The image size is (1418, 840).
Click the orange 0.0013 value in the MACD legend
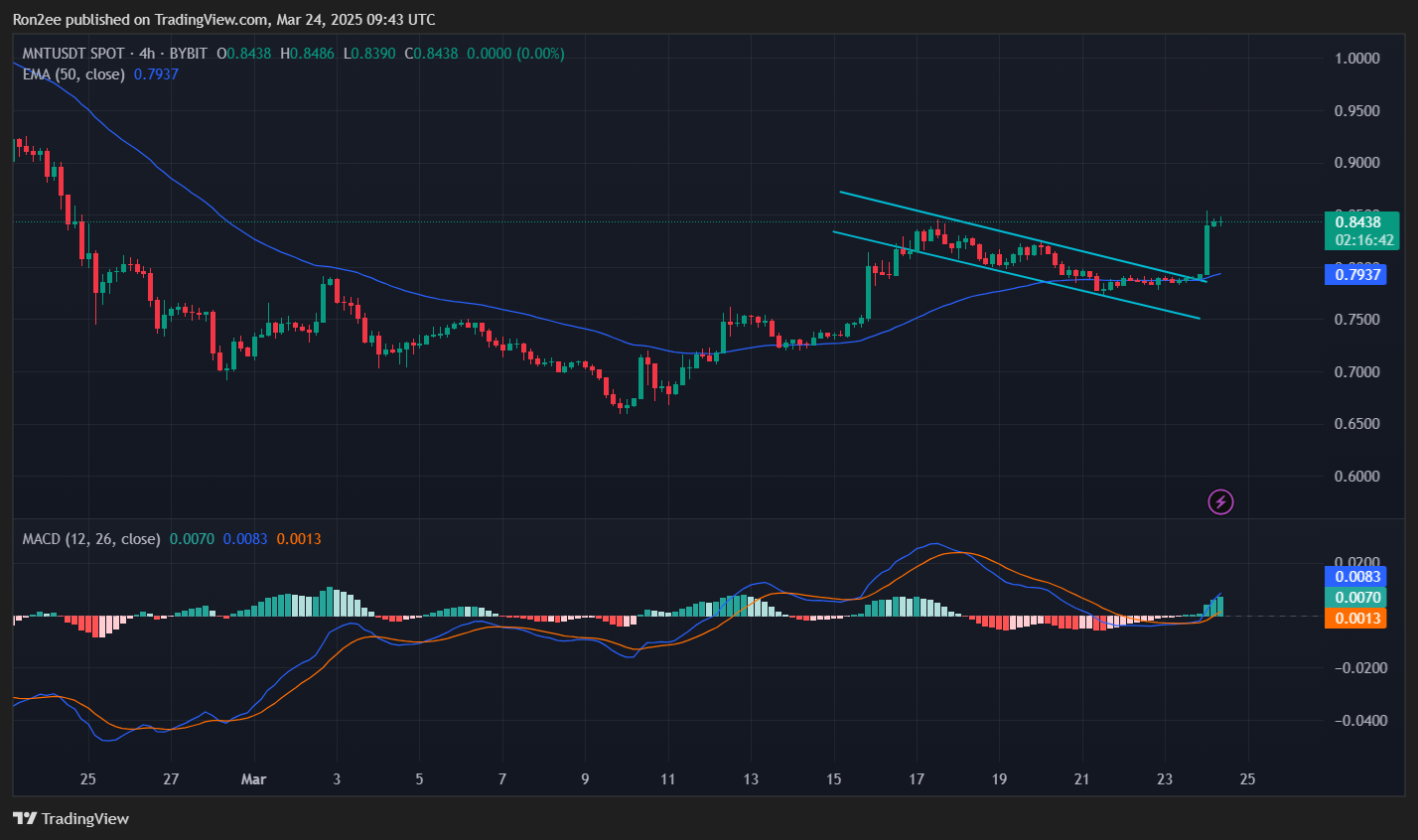tap(299, 539)
